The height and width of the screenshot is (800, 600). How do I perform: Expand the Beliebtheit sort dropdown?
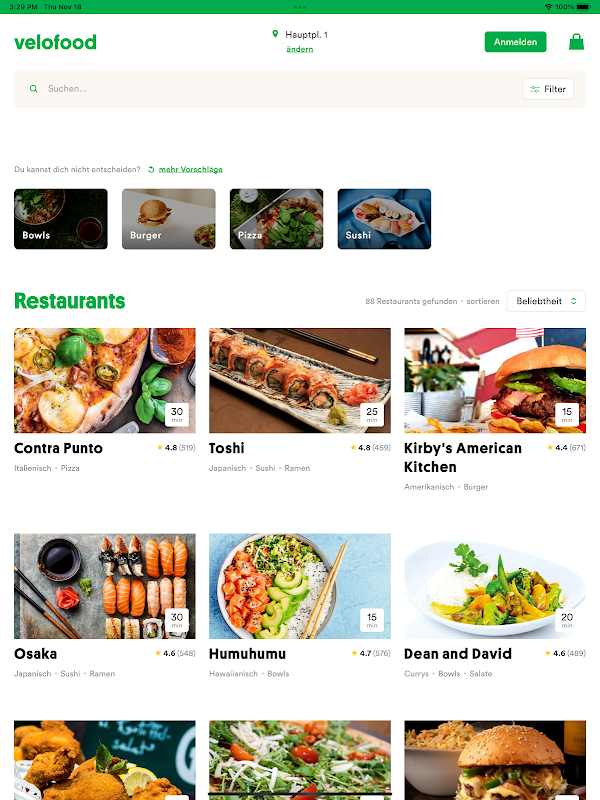pos(546,301)
